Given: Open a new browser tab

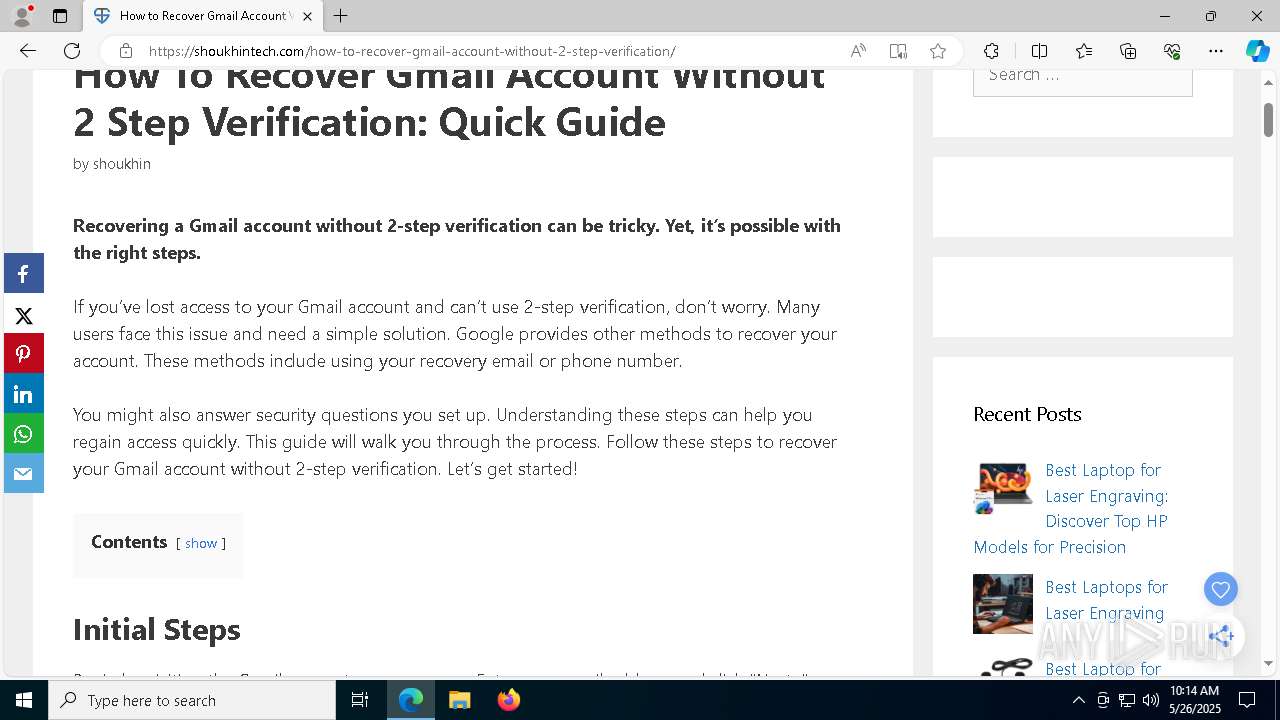Looking at the screenshot, I should (341, 16).
